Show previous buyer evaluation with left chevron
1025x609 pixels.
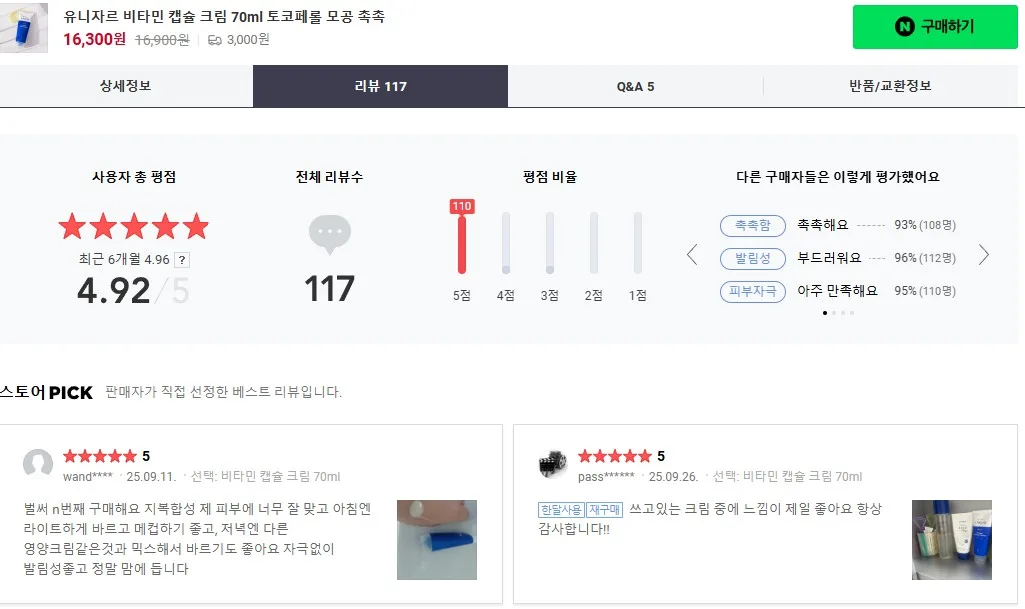692,255
